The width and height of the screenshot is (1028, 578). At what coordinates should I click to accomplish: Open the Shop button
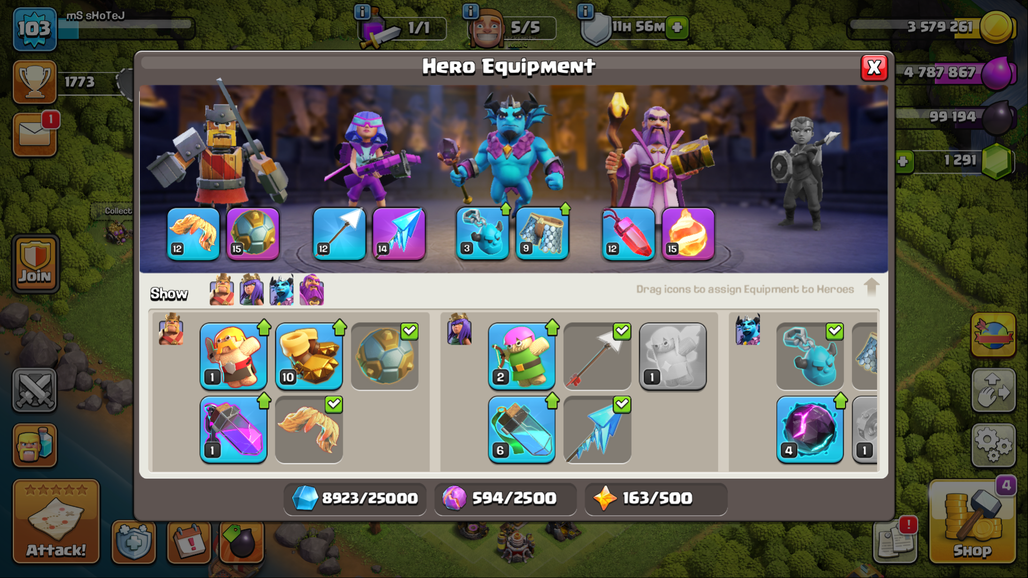point(972,522)
